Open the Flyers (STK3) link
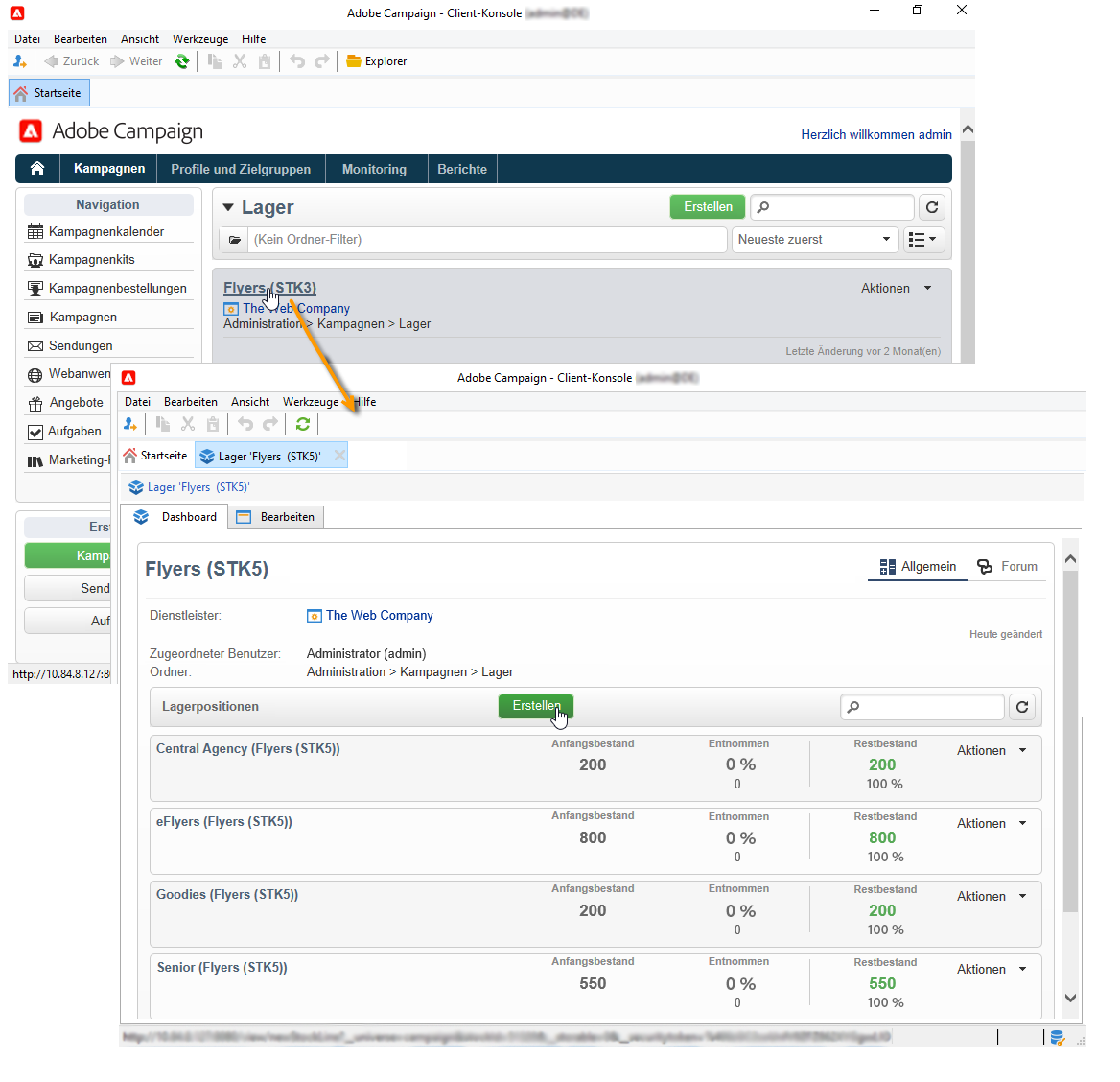This screenshot has width=1120, height=1082. (270, 288)
